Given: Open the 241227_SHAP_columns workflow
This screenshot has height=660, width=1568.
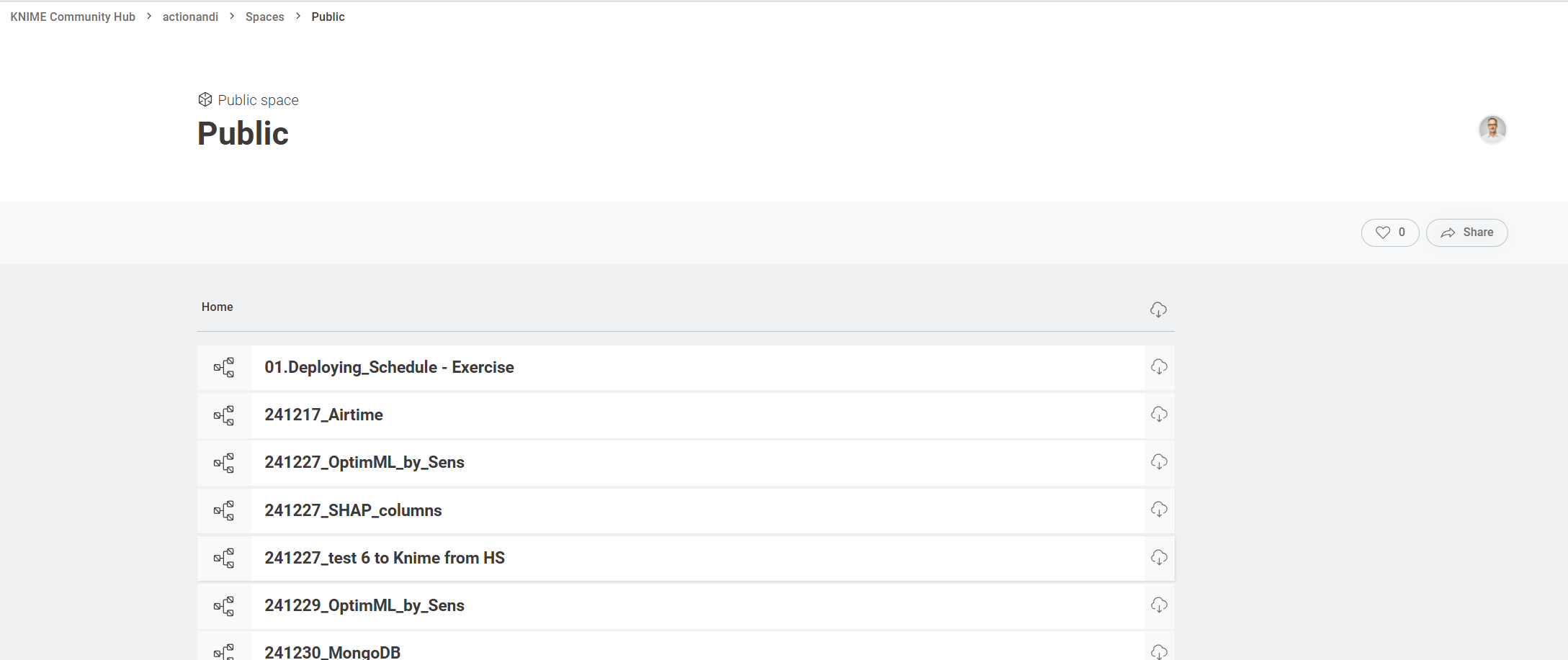Looking at the screenshot, I should click(353, 510).
